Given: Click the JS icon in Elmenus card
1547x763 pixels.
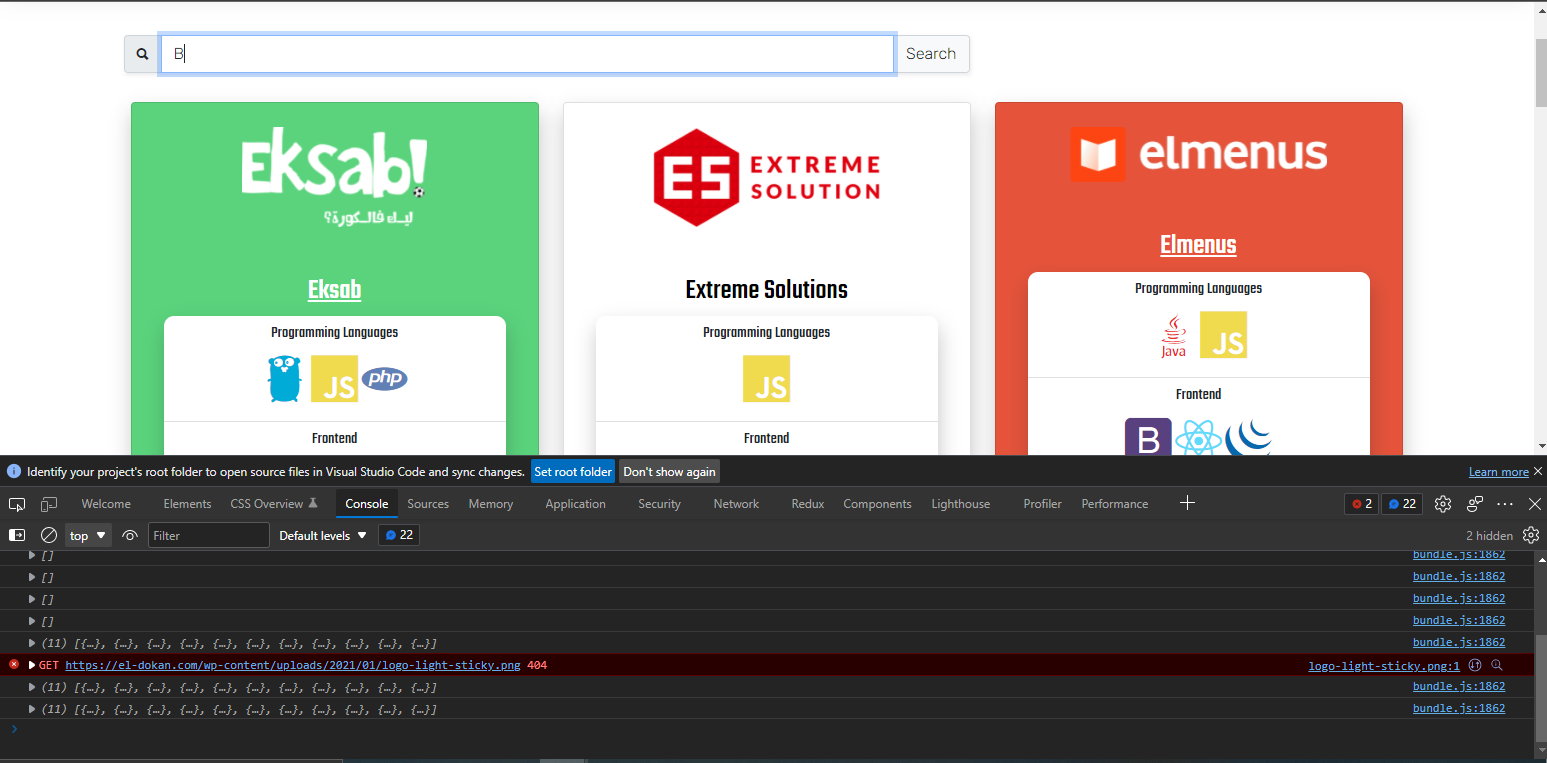Looking at the screenshot, I should [x=1224, y=335].
